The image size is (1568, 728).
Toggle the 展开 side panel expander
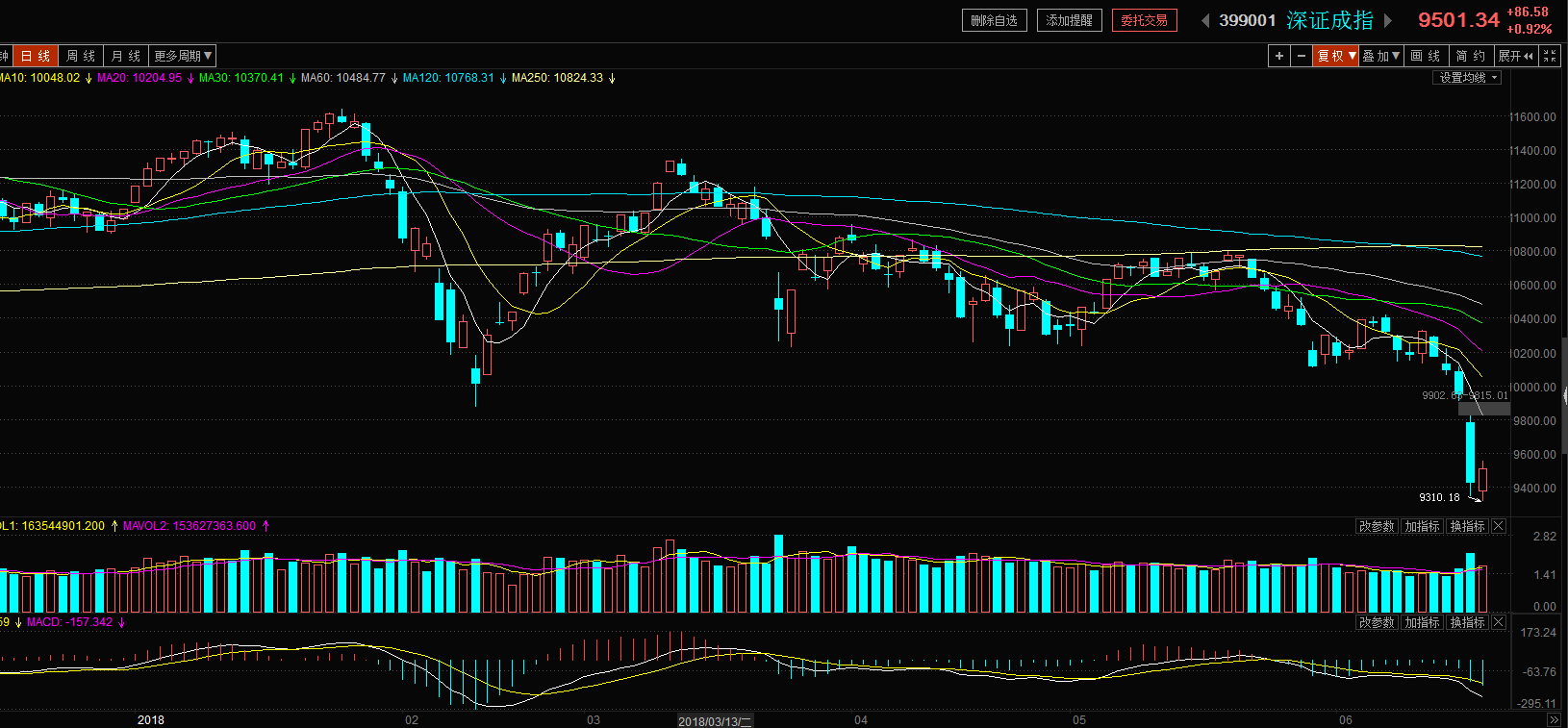1515,56
